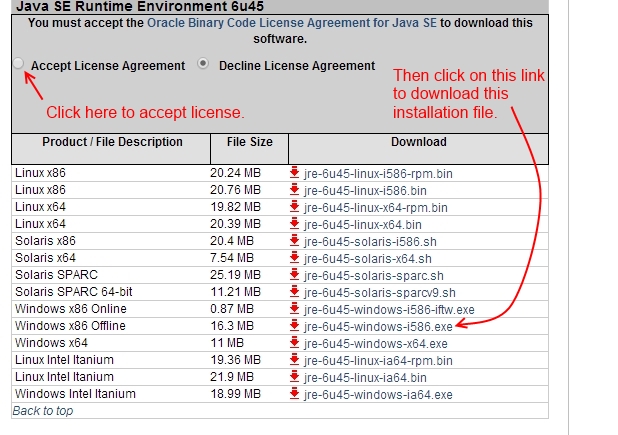Click download arrow icon for Windows x64

[294, 342]
